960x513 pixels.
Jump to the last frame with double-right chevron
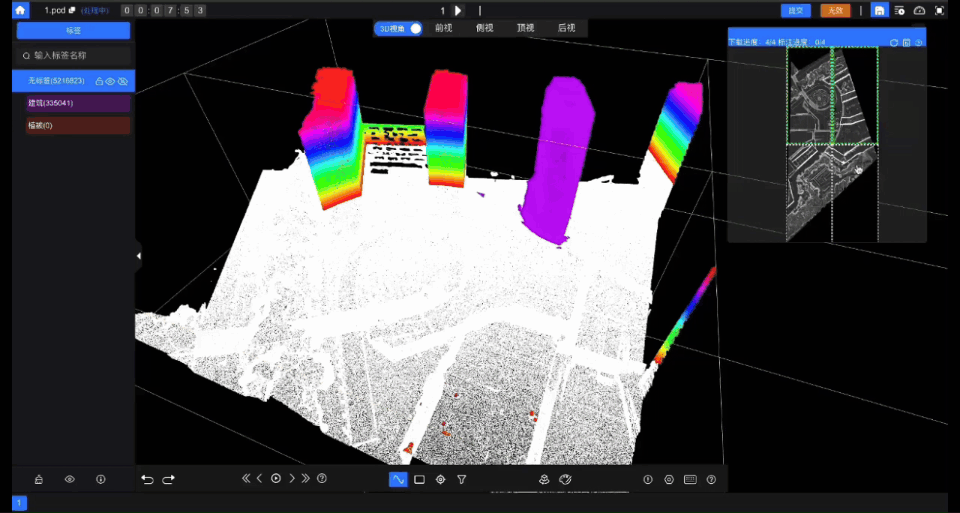(306, 479)
